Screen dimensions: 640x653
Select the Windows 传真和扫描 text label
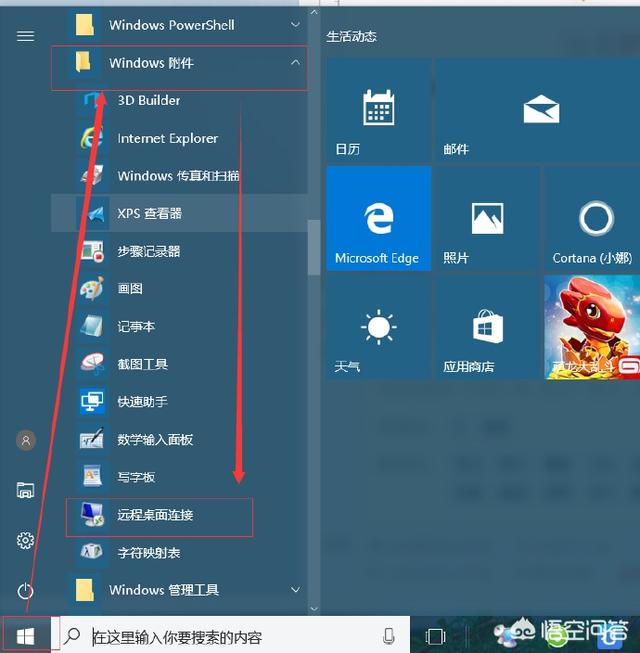click(178, 176)
